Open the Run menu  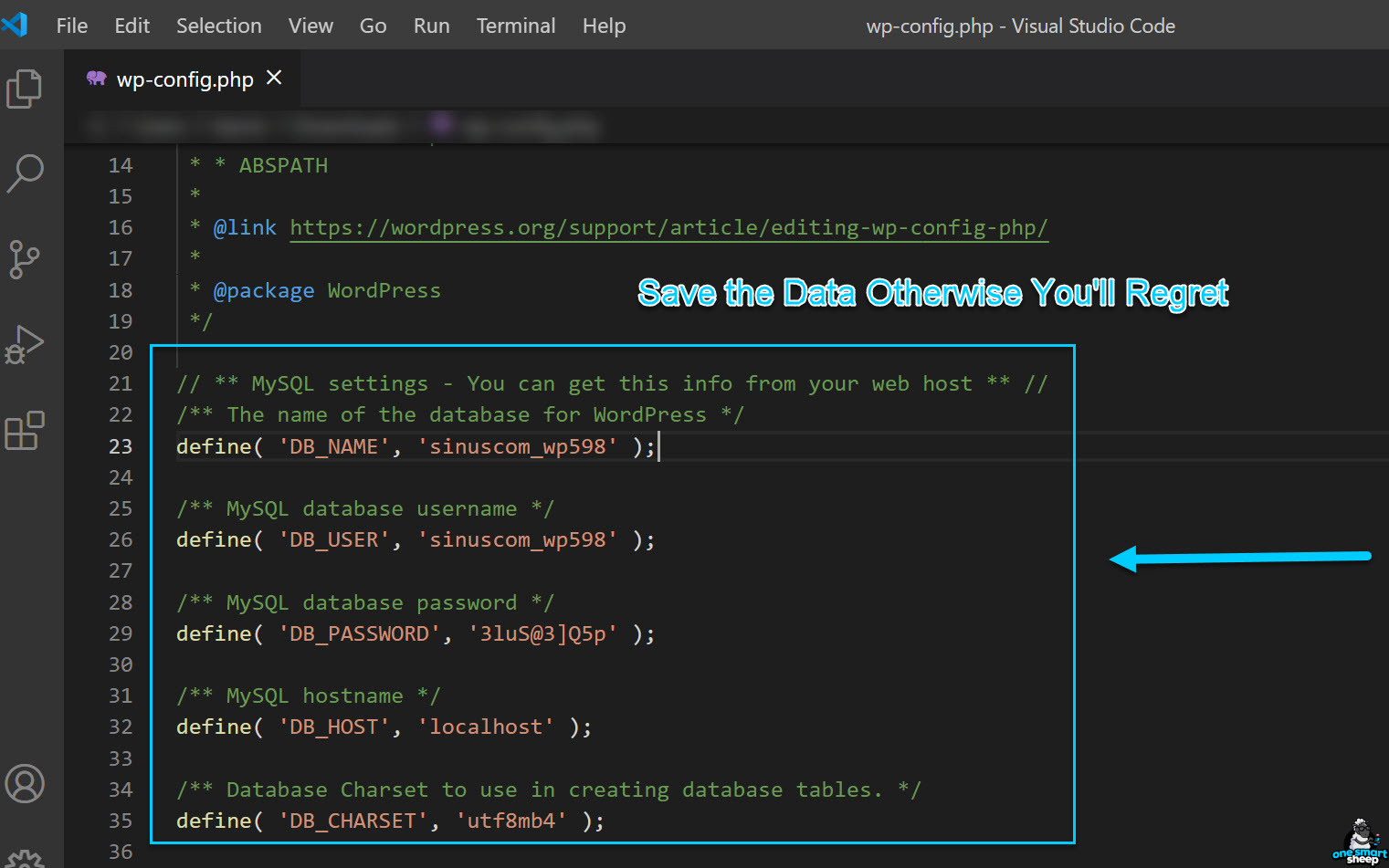[x=431, y=26]
